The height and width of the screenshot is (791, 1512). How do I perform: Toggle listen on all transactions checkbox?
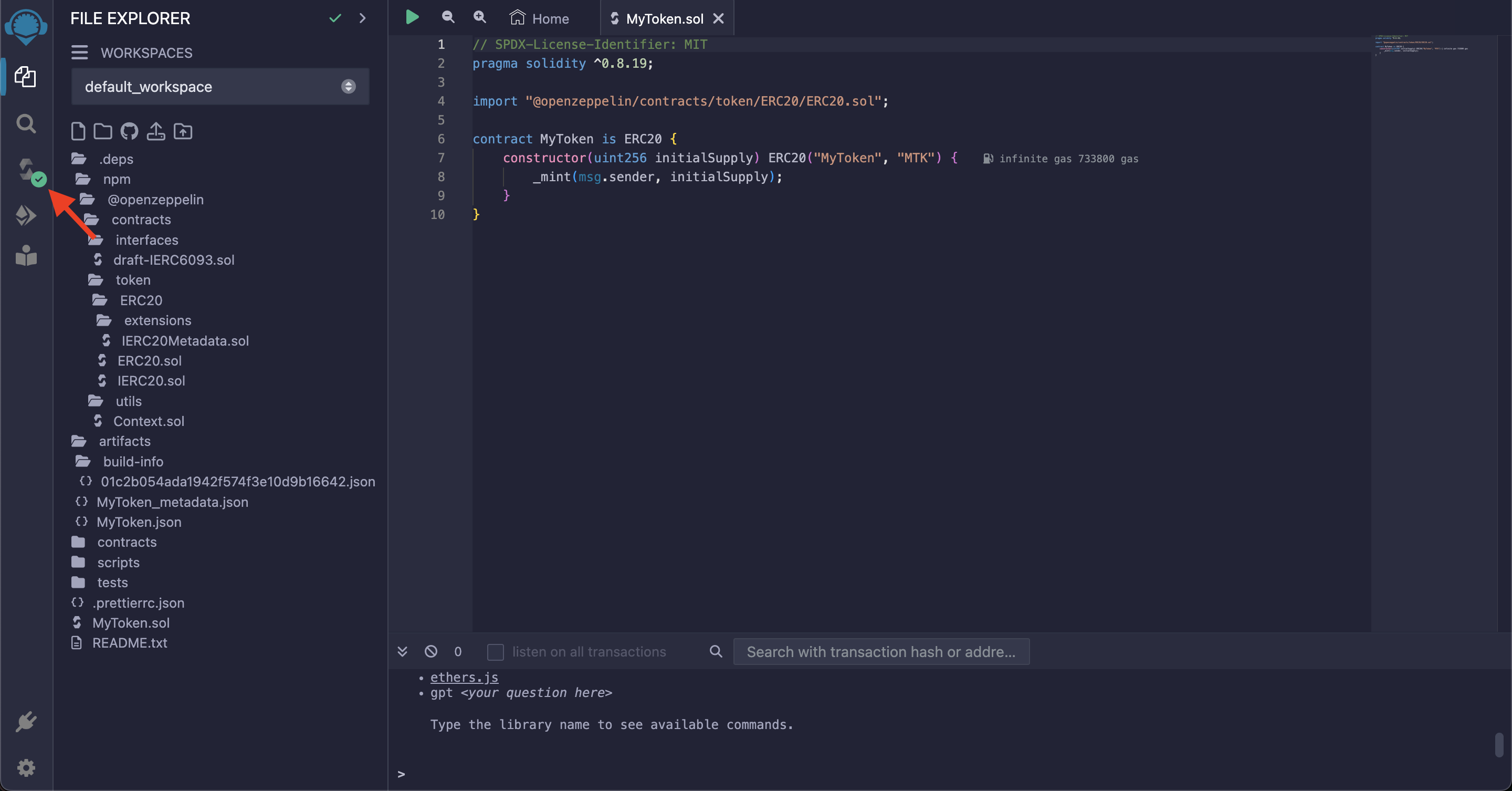(x=495, y=652)
